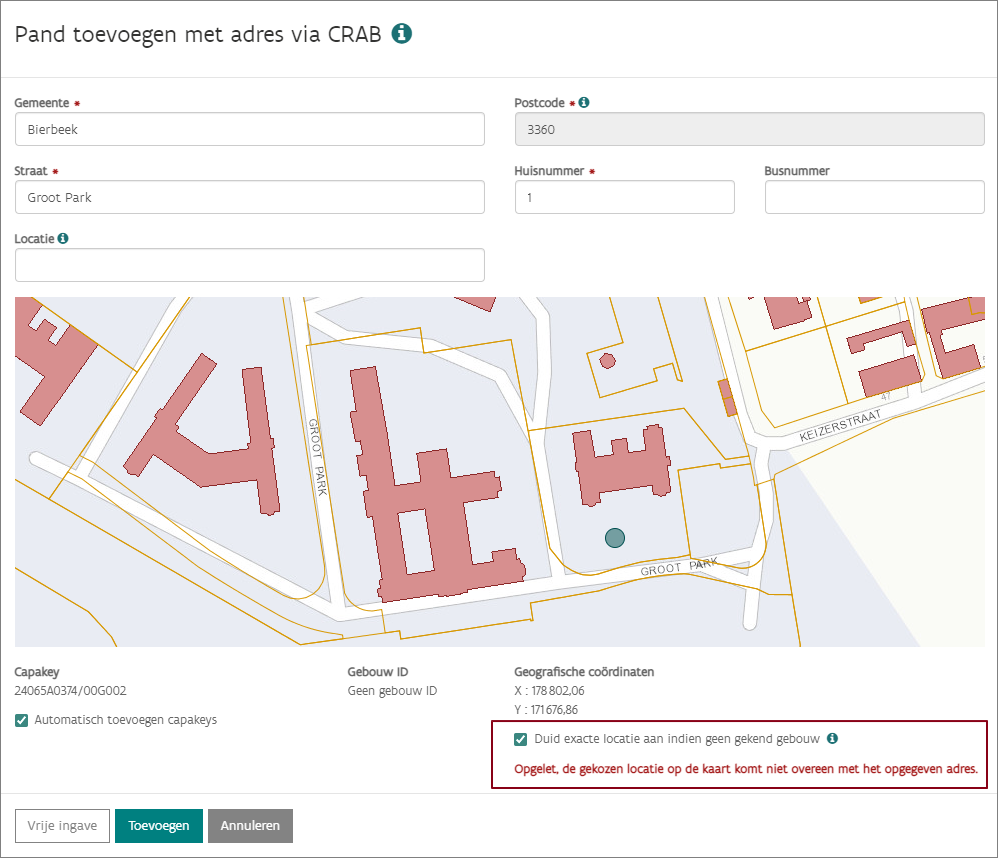Click the Gemeente field containing Bierbeek
Image resolution: width=998 pixels, height=858 pixels.
(250, 129)
